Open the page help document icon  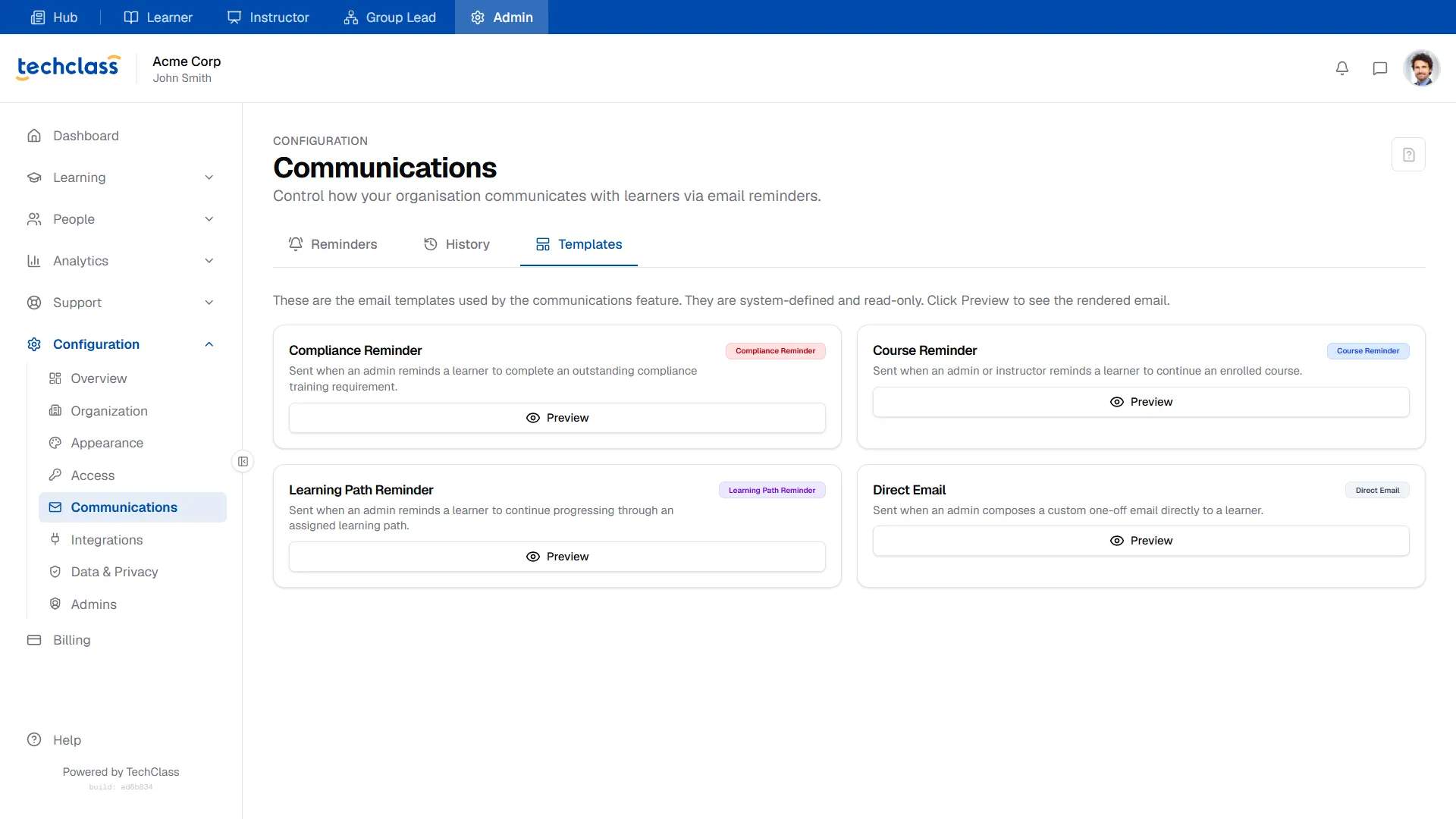click(1408, 155)
